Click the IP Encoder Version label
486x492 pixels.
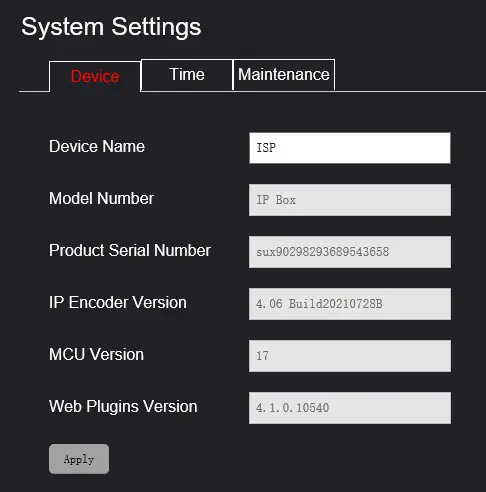click(118, 302)
